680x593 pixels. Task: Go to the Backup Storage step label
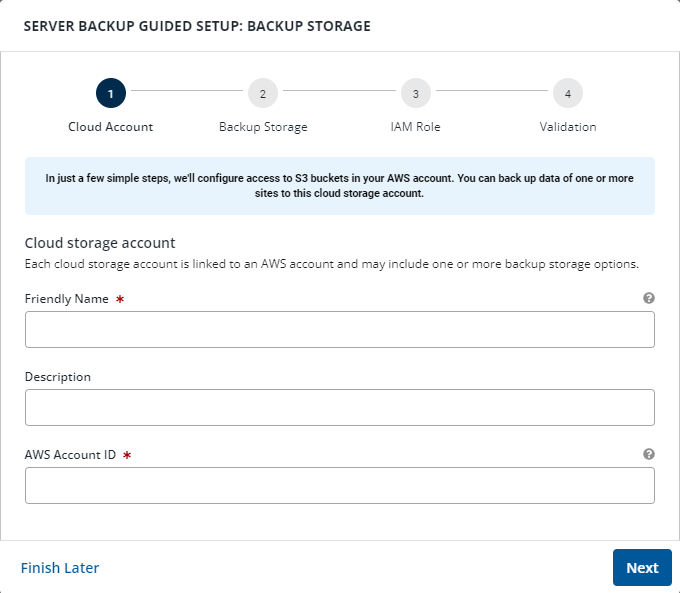pos(263,127)
